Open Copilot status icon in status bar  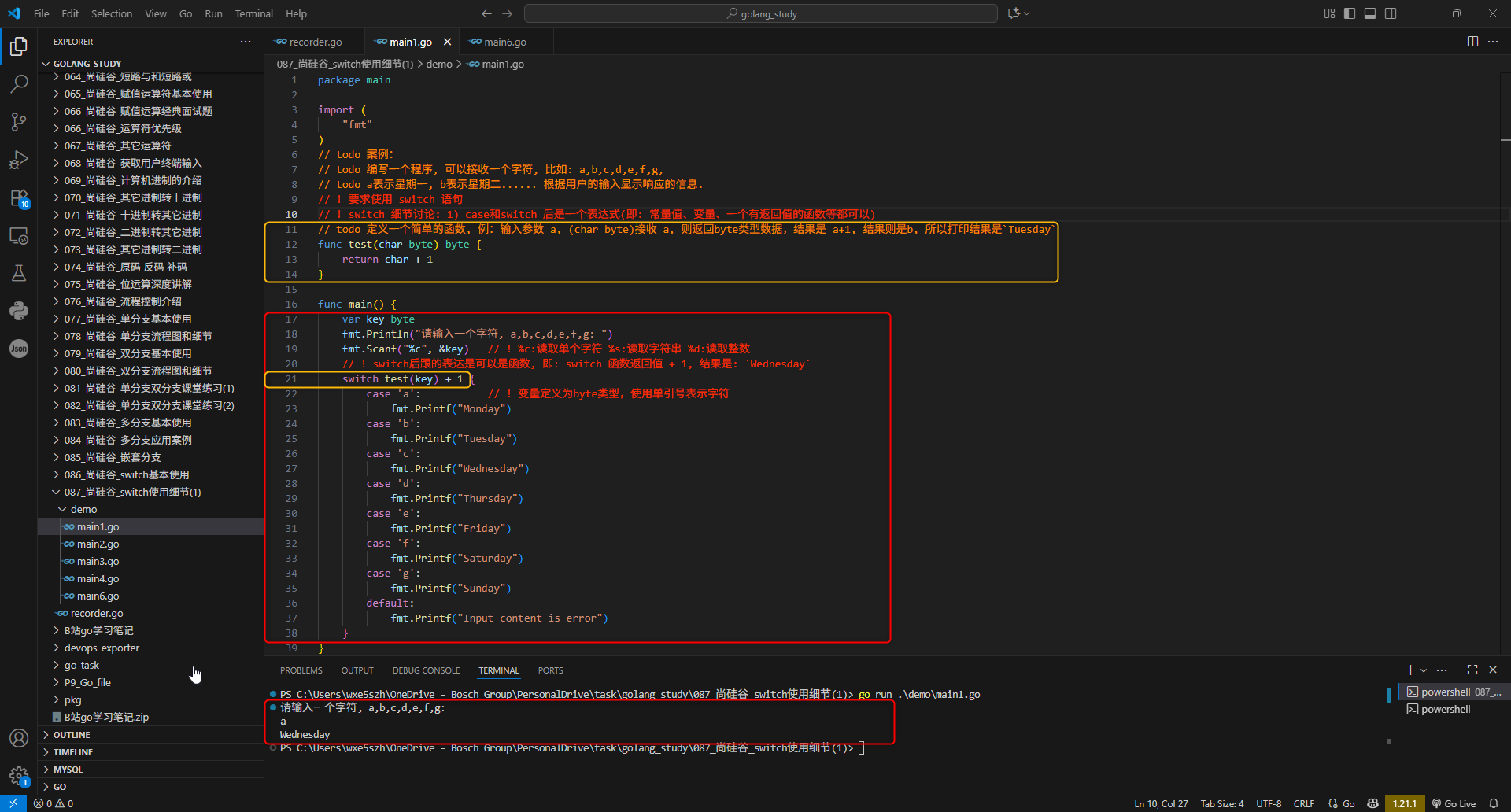[1373, 804]
